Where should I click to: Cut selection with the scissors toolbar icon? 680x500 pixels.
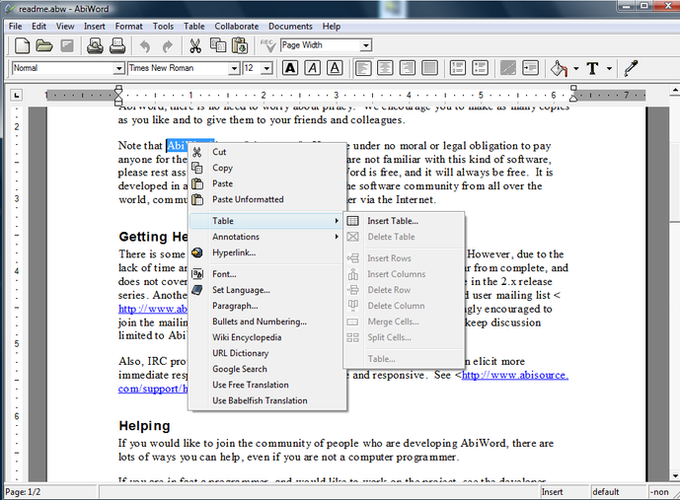click(x=195, y=45)
